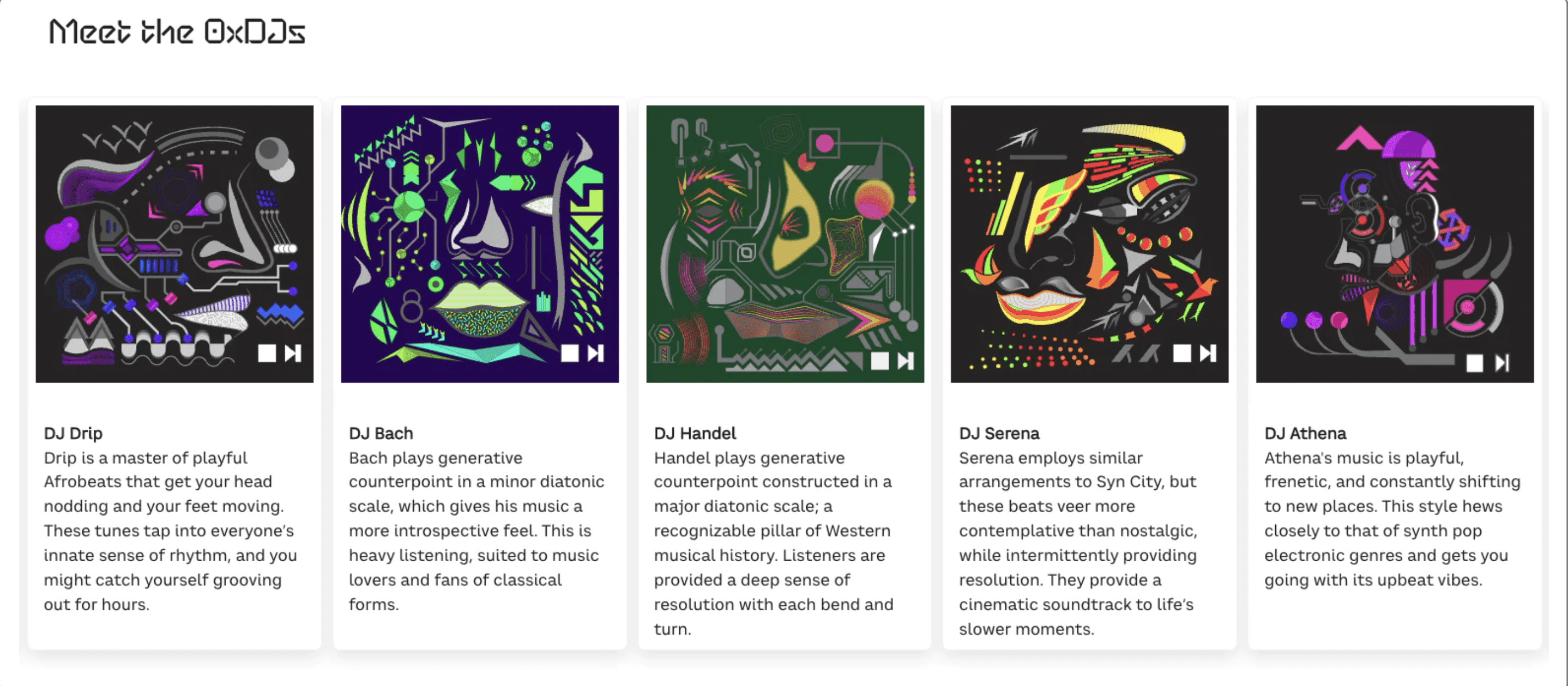Viewport: 1568px width, 686px height.
Task: Stop playback on DJ Bach's track
Action: 571,353
